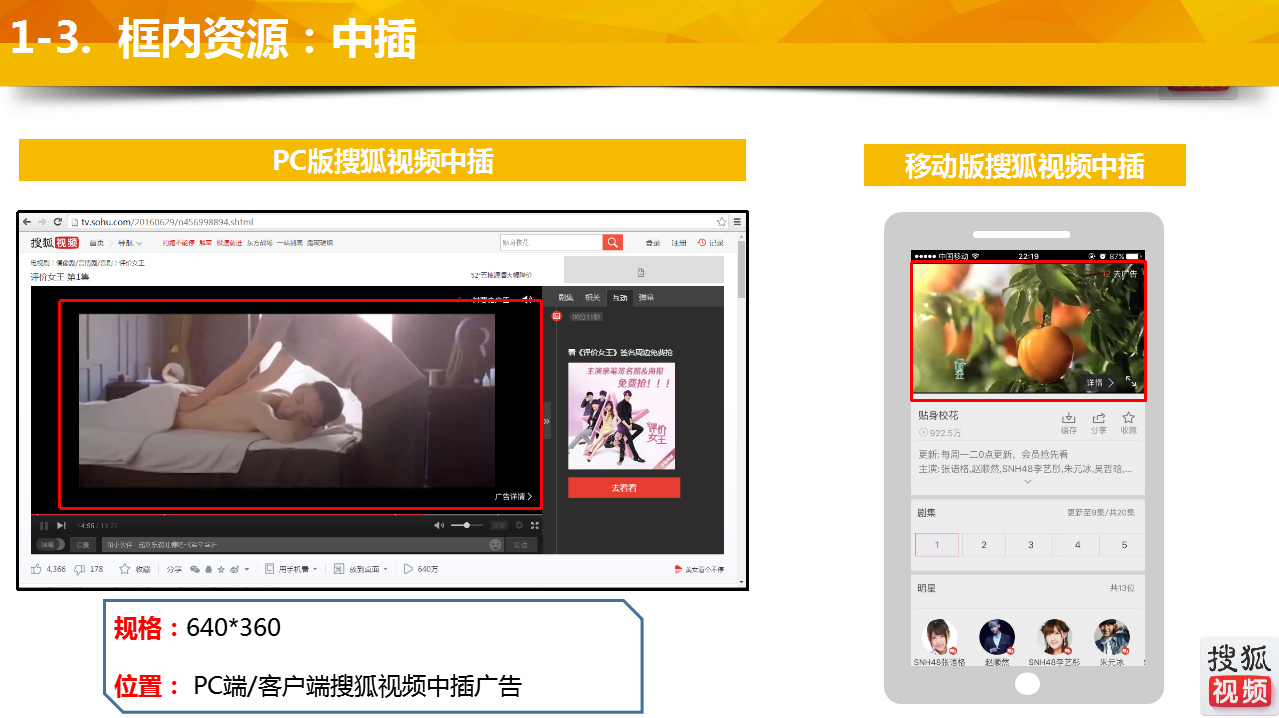The height and width of the screenshot is (718, 1279).
Task: Tap the 分享 share icon on mobile
Action: pos(1099,423)
